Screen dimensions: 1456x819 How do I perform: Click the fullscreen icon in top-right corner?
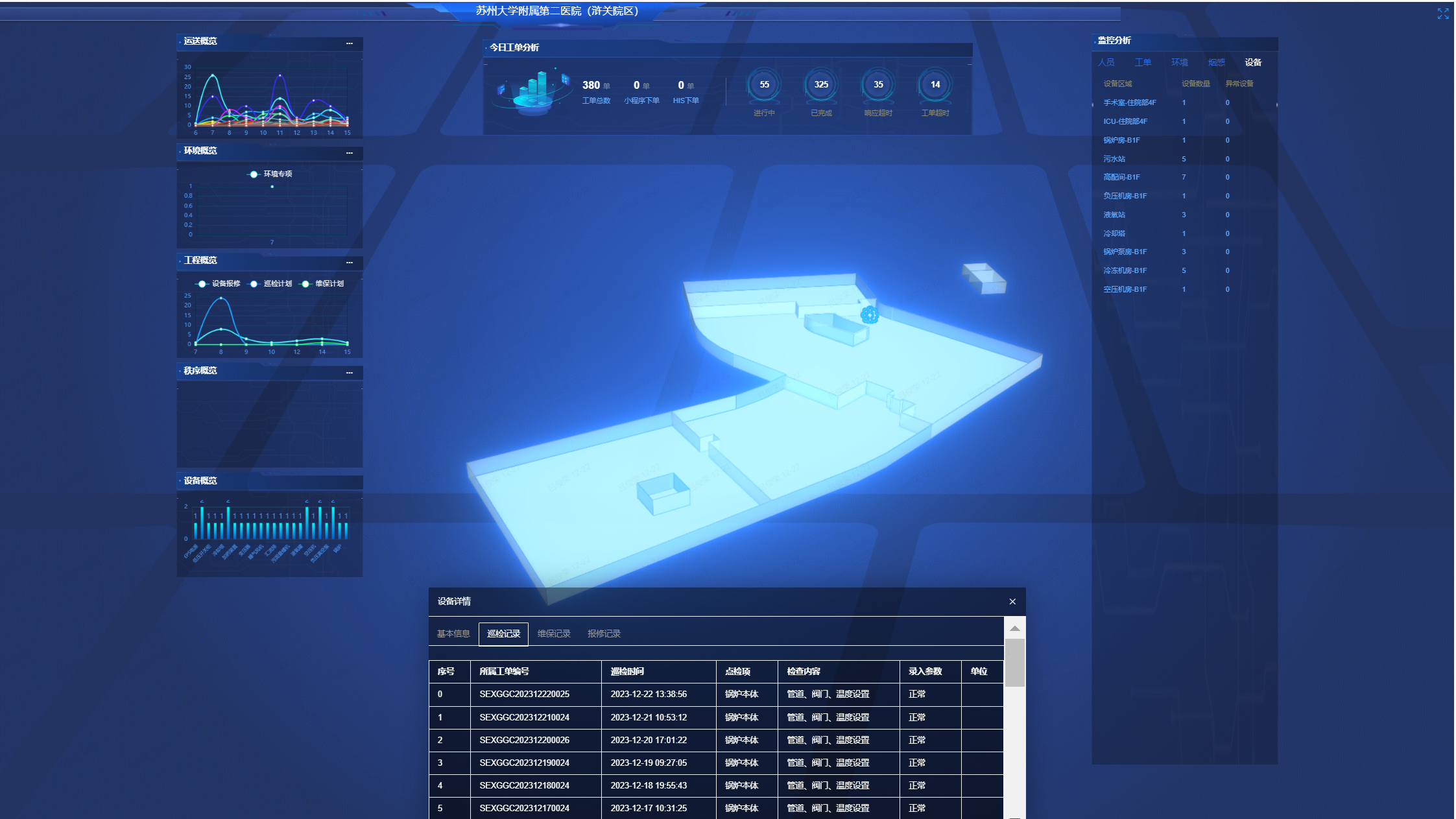[1442, 14]
